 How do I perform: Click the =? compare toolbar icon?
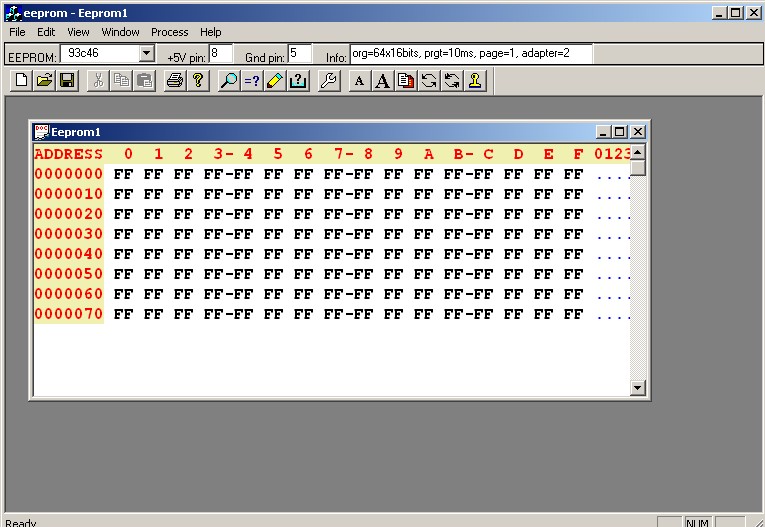coord(252,81)
